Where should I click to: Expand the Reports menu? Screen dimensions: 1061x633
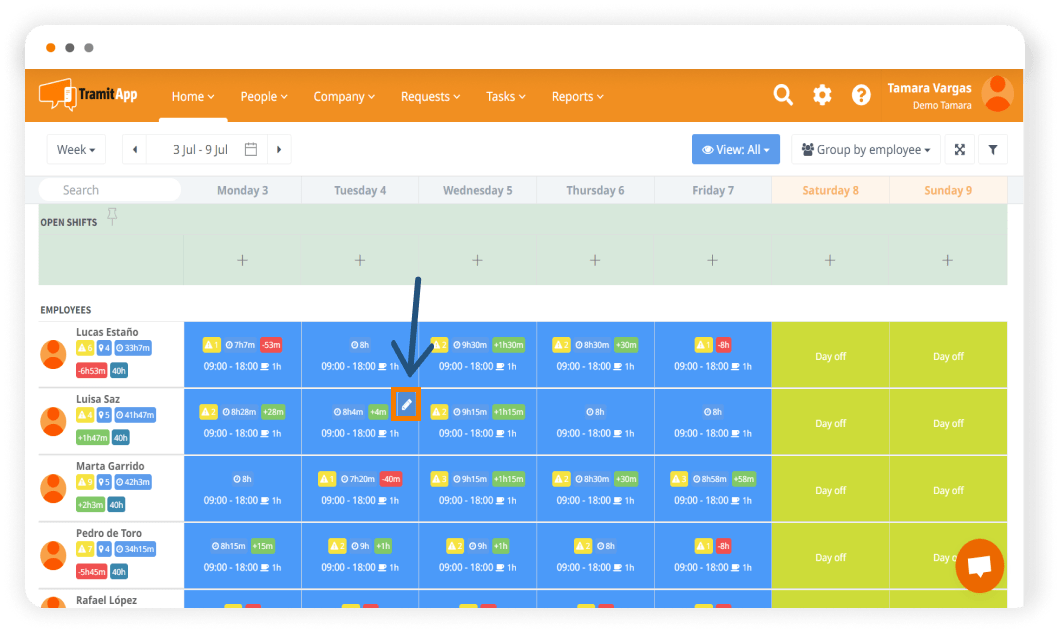tap(577, 96)
